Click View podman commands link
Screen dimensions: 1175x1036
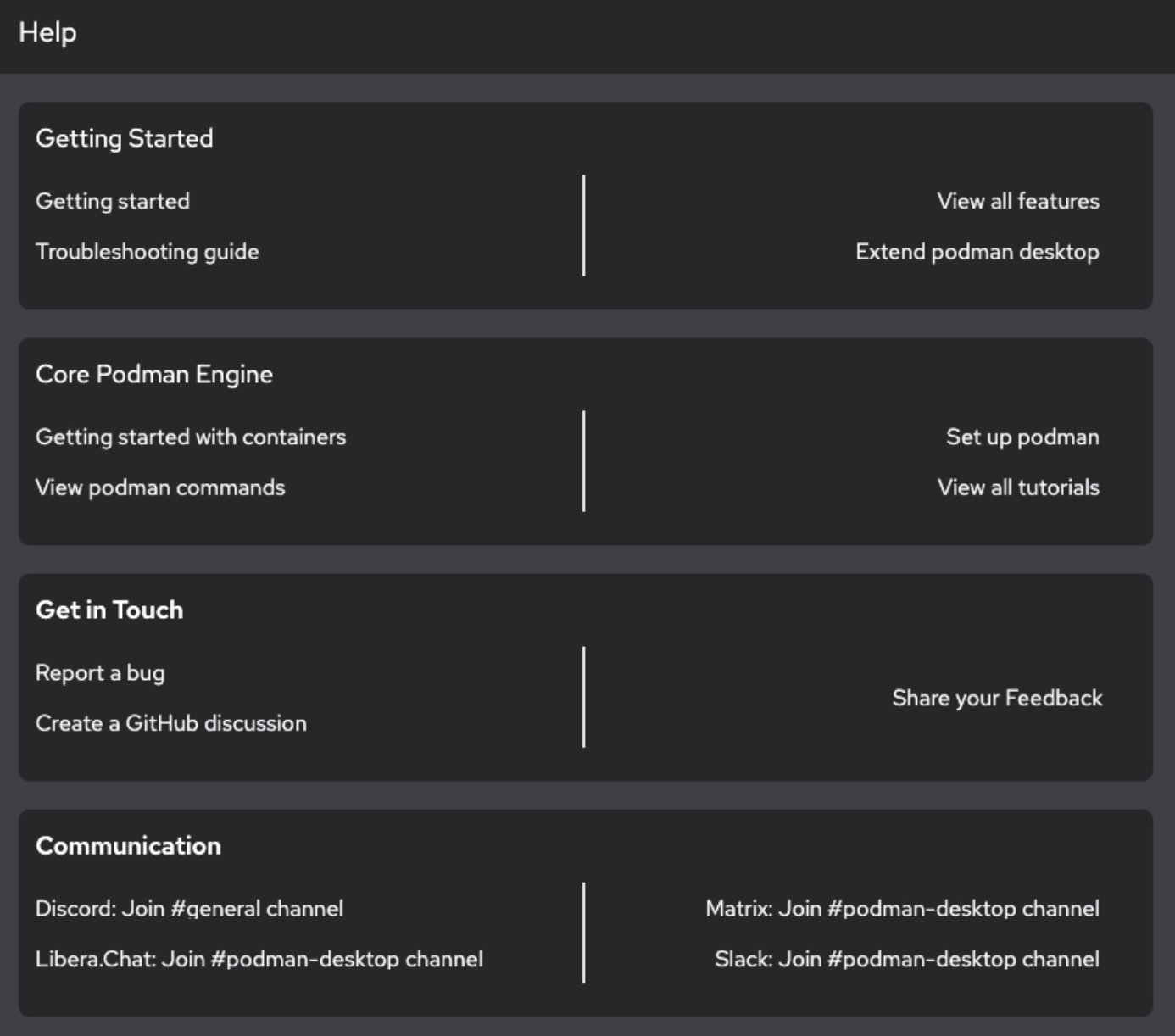tap(160, 487)
